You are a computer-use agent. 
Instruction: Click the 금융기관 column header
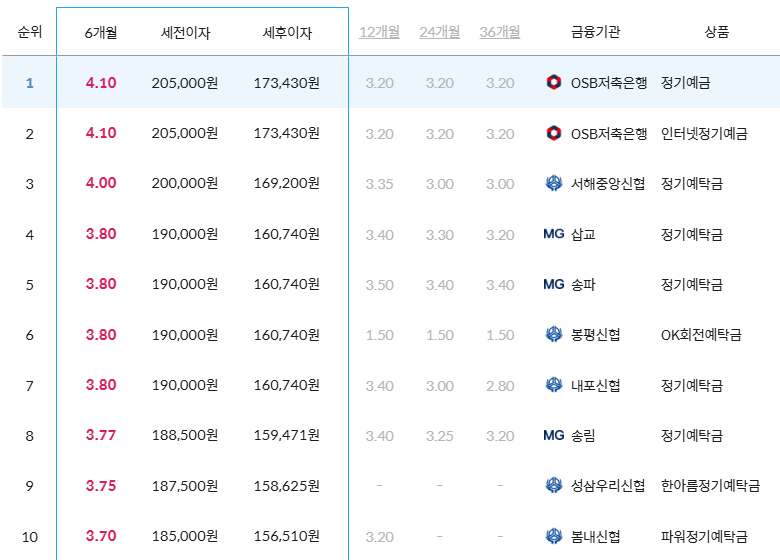pos(595,32)
